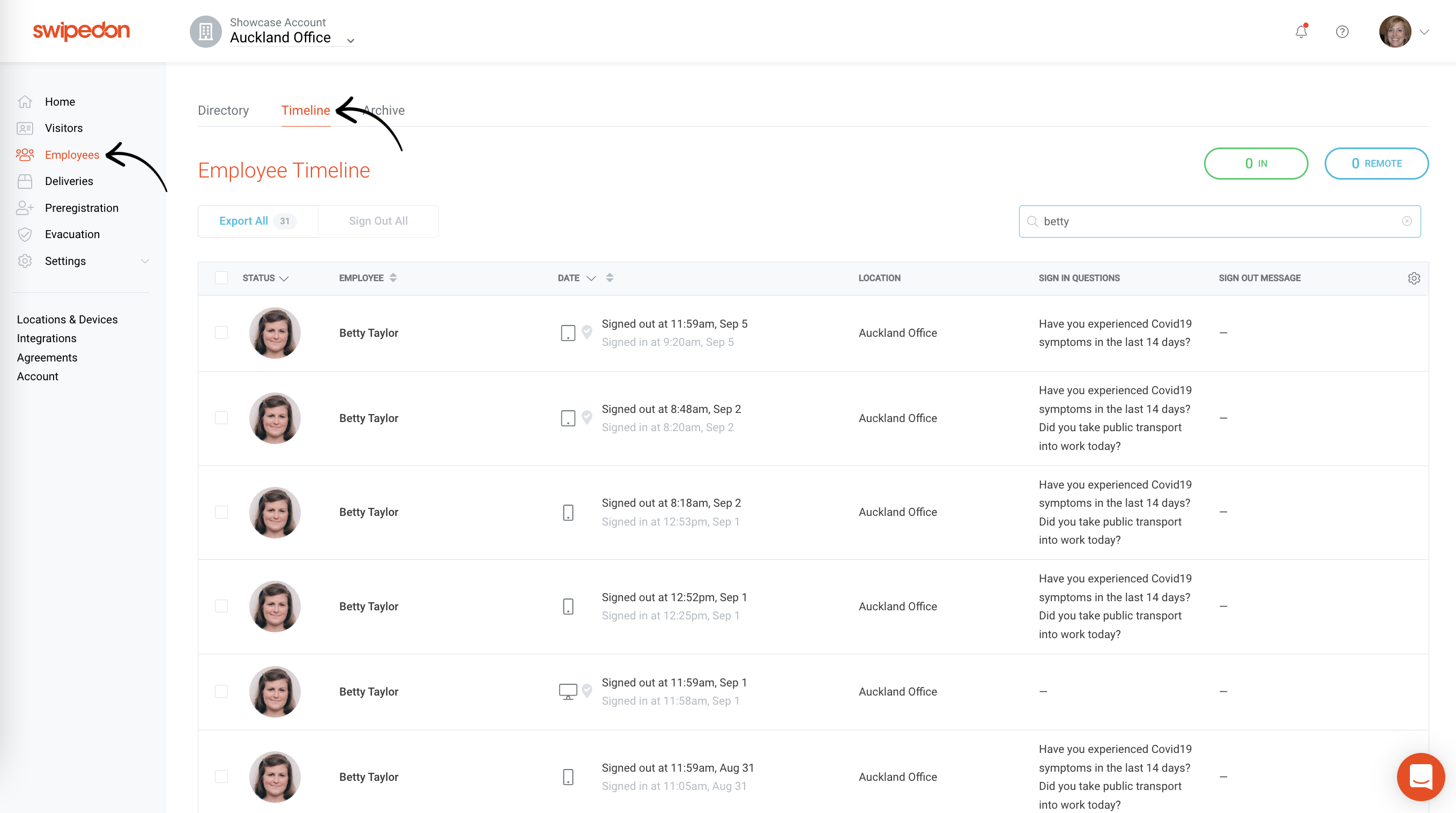Check the row signed out 11:59am Sep 1
This screenshot has height=813, width=1456.
[221, 691]
